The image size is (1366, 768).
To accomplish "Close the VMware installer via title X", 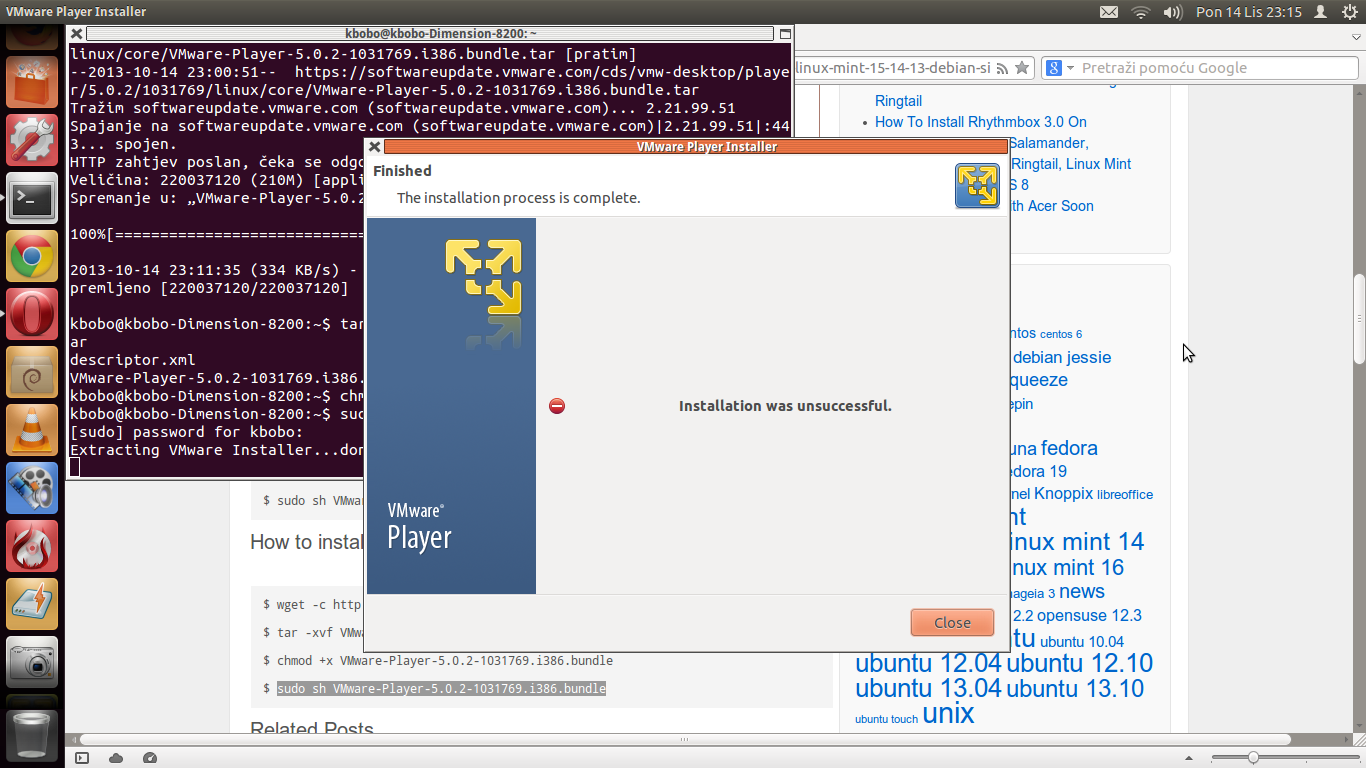I will 374,146.
